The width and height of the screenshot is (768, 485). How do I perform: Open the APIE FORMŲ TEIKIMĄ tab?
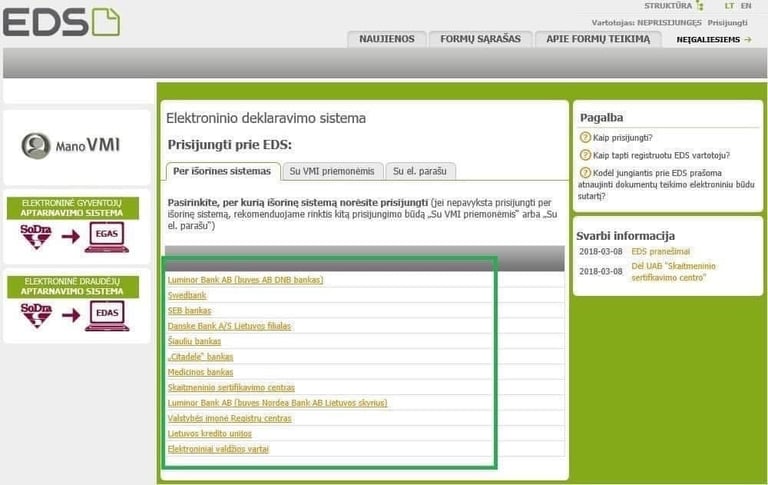[x=598, y=39]
